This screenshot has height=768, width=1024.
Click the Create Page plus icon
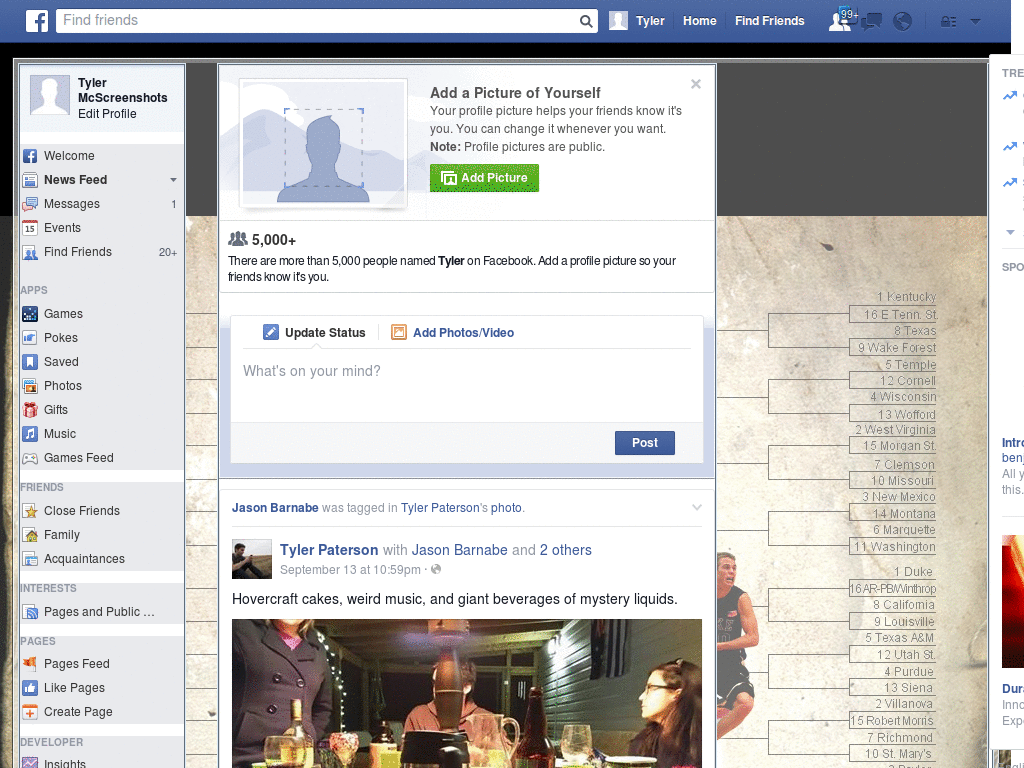(x=30, y=712)
